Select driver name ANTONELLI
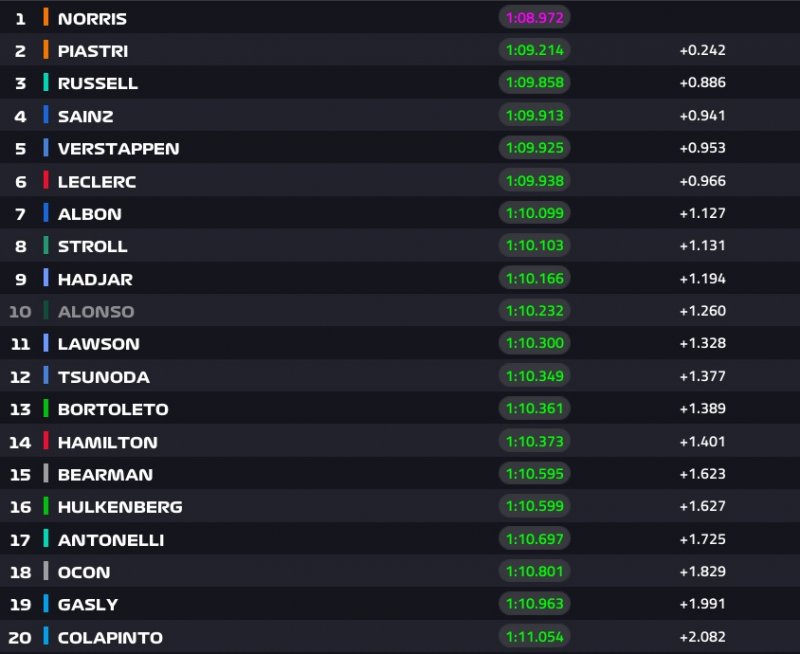Image resolution: width=800 pixels, height=654 pixels. pyautogui.click(x=111, y=540)
